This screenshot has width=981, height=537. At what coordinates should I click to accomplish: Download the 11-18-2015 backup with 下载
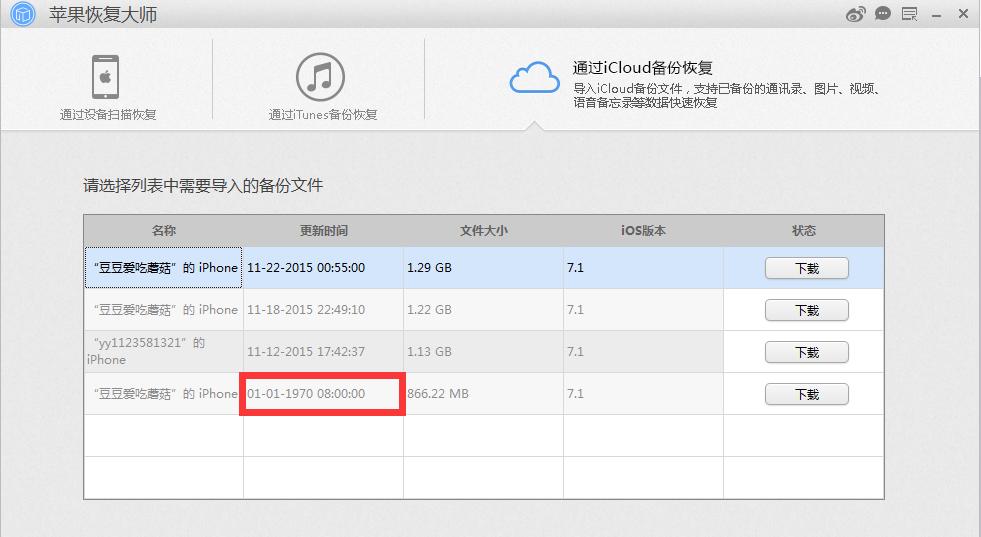806,310
